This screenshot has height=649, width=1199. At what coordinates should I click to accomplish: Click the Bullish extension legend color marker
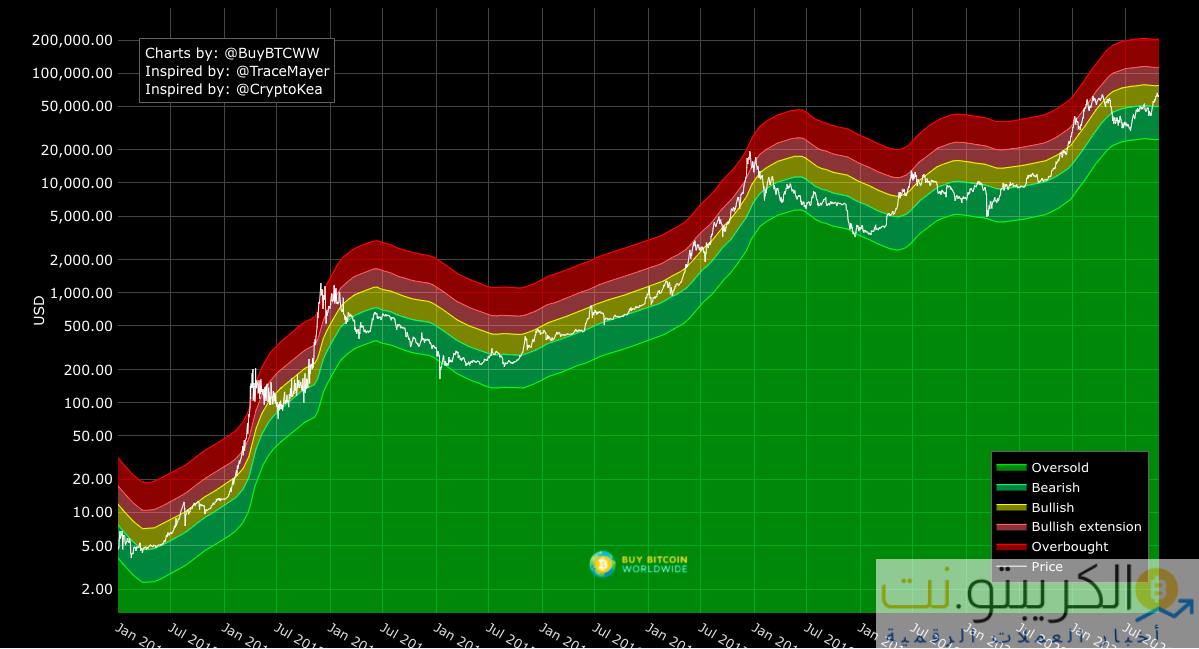(x=1011, y=527)
